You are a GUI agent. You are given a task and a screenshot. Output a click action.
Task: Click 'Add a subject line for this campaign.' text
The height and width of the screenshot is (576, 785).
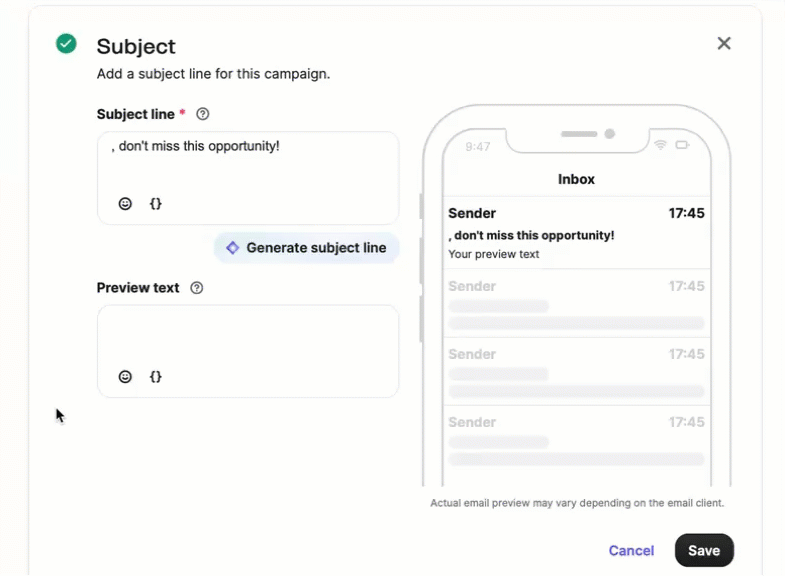tap(213, 74)
